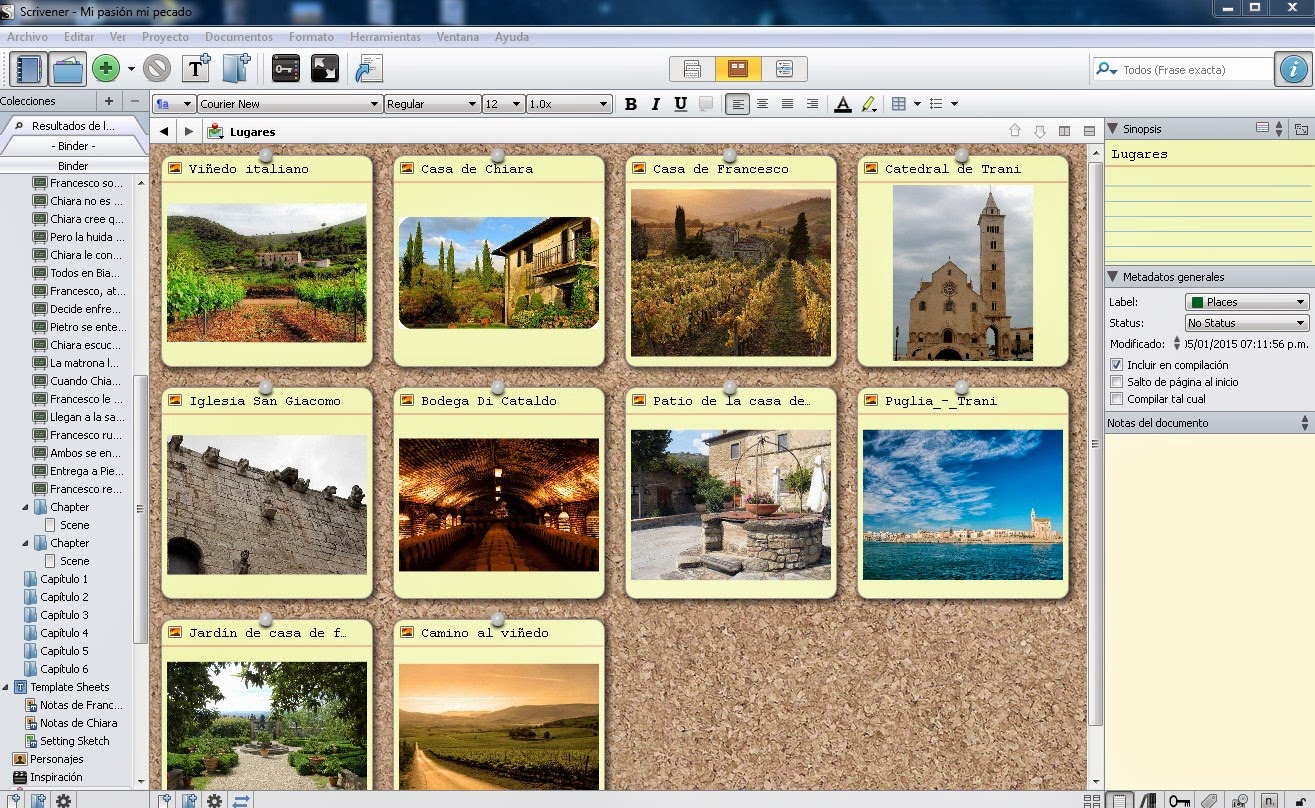Collapse the Sinopsis section
The image size is (1315, 808).
click(1113, 128)
